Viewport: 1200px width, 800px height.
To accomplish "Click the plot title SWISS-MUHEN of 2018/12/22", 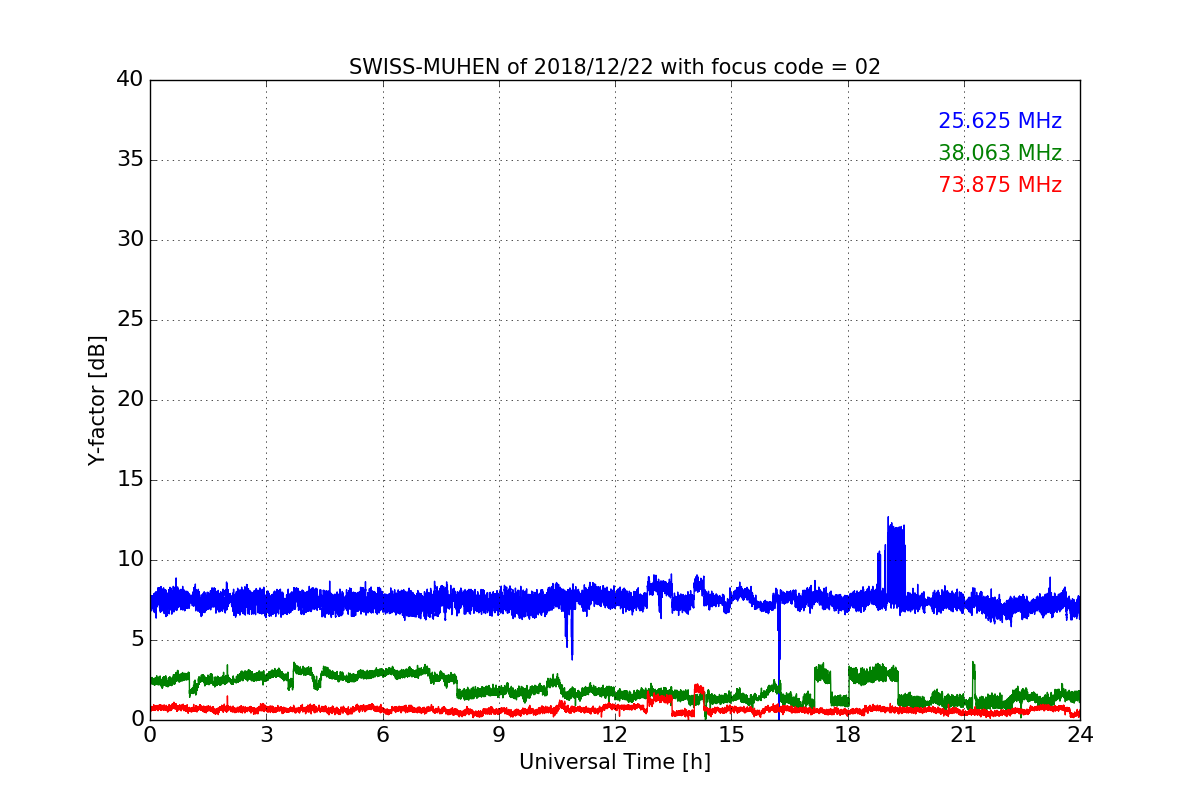I will coord(614,67).
